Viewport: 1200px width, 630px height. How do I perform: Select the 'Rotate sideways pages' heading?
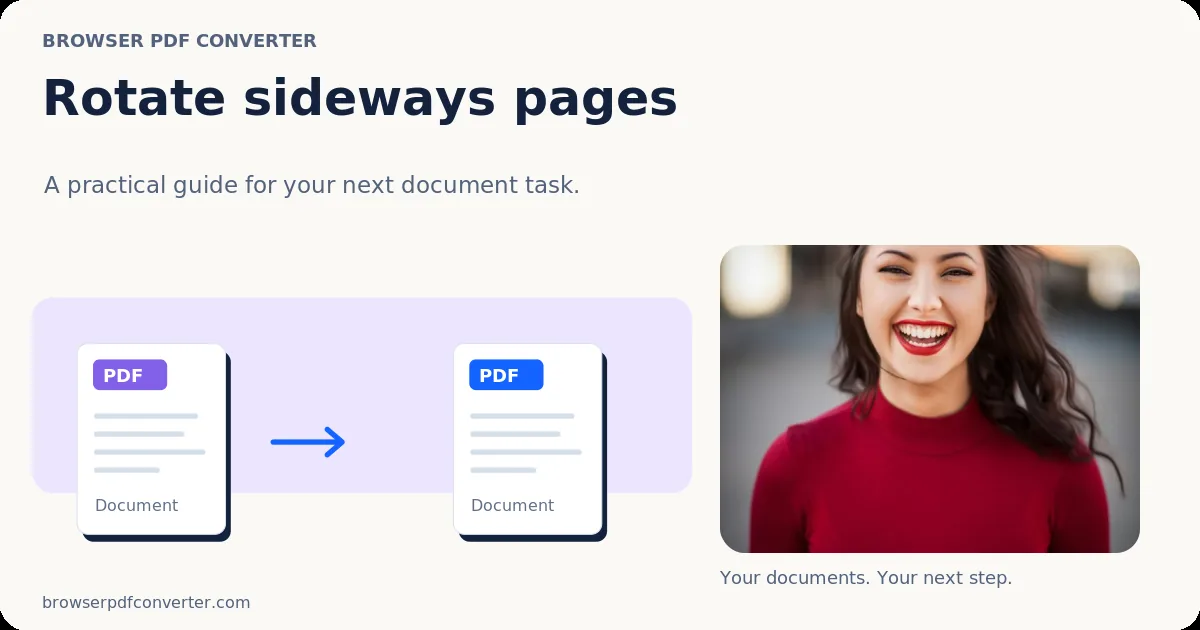coord(360,99)
